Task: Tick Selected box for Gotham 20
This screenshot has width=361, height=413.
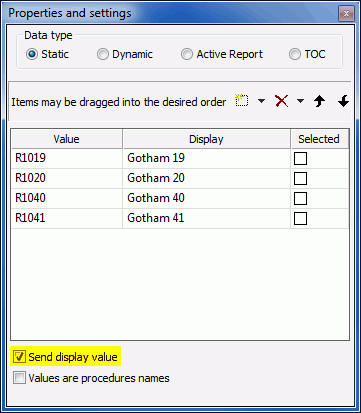Action: point(300,179)
